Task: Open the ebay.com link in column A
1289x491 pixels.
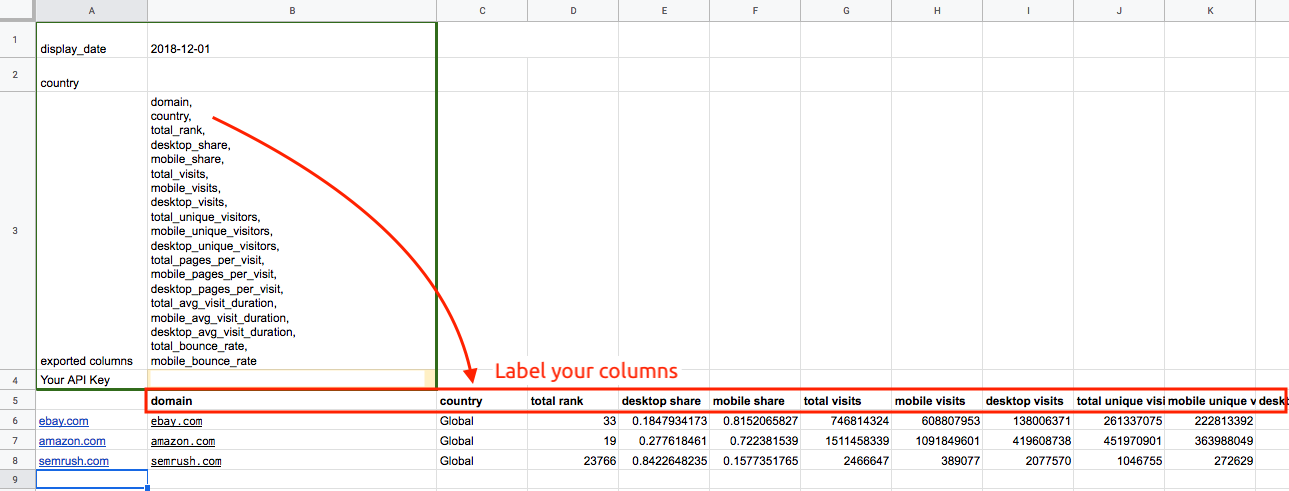Action: pos(64,422)
